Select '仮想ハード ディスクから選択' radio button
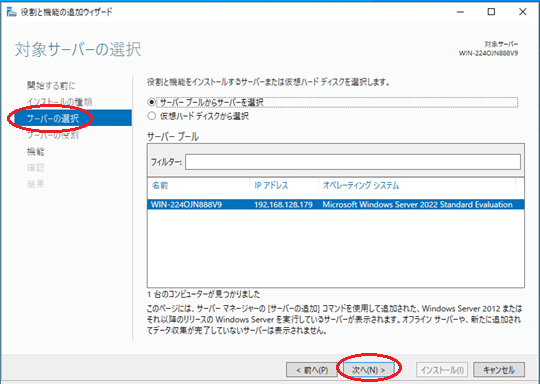 click(x=152, y=116)
